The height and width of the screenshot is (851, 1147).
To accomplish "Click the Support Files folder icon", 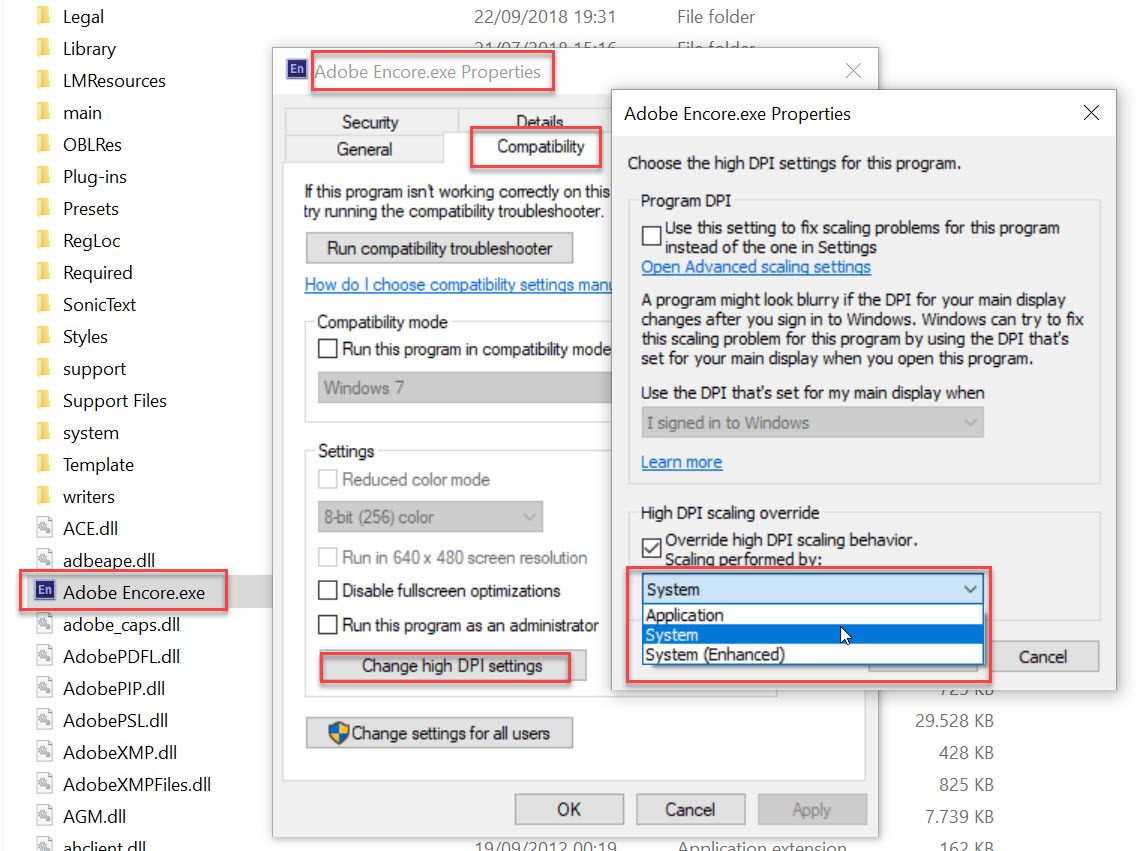I will 44,401.
